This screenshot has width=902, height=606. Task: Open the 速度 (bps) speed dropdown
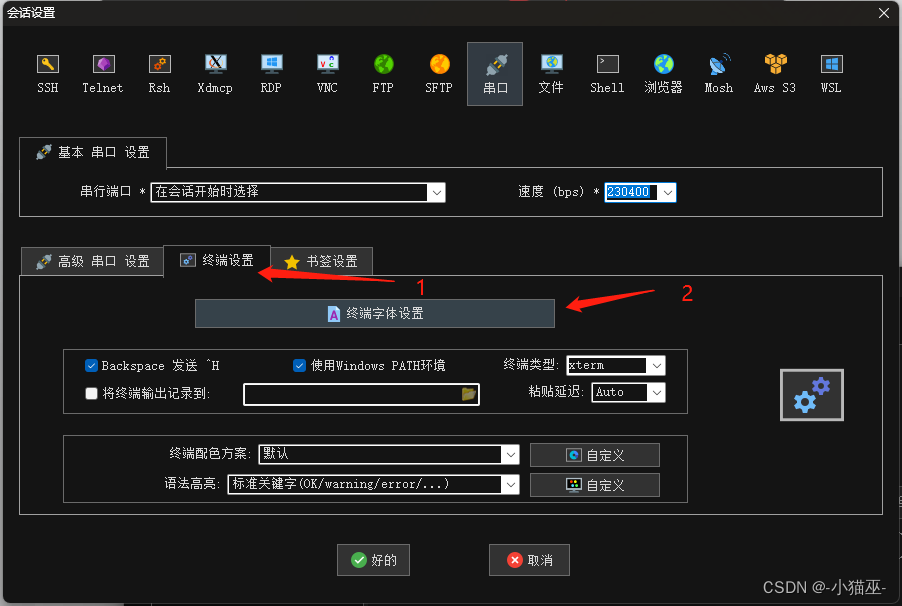pos(667,192)
